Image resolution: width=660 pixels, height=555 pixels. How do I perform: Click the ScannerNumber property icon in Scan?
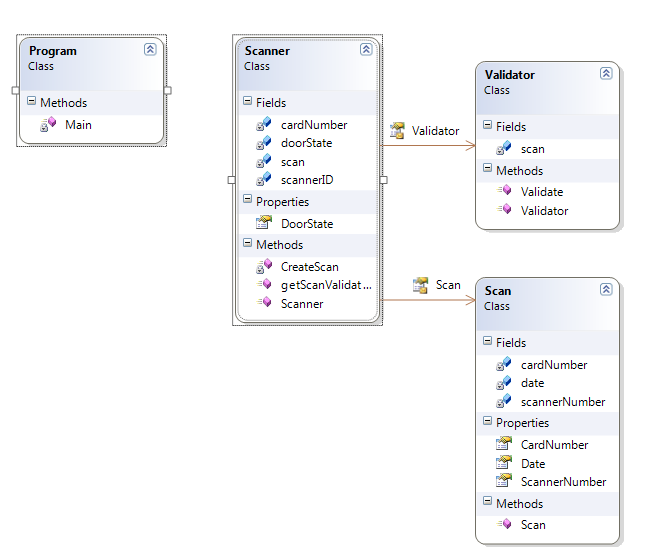[503, 481]
